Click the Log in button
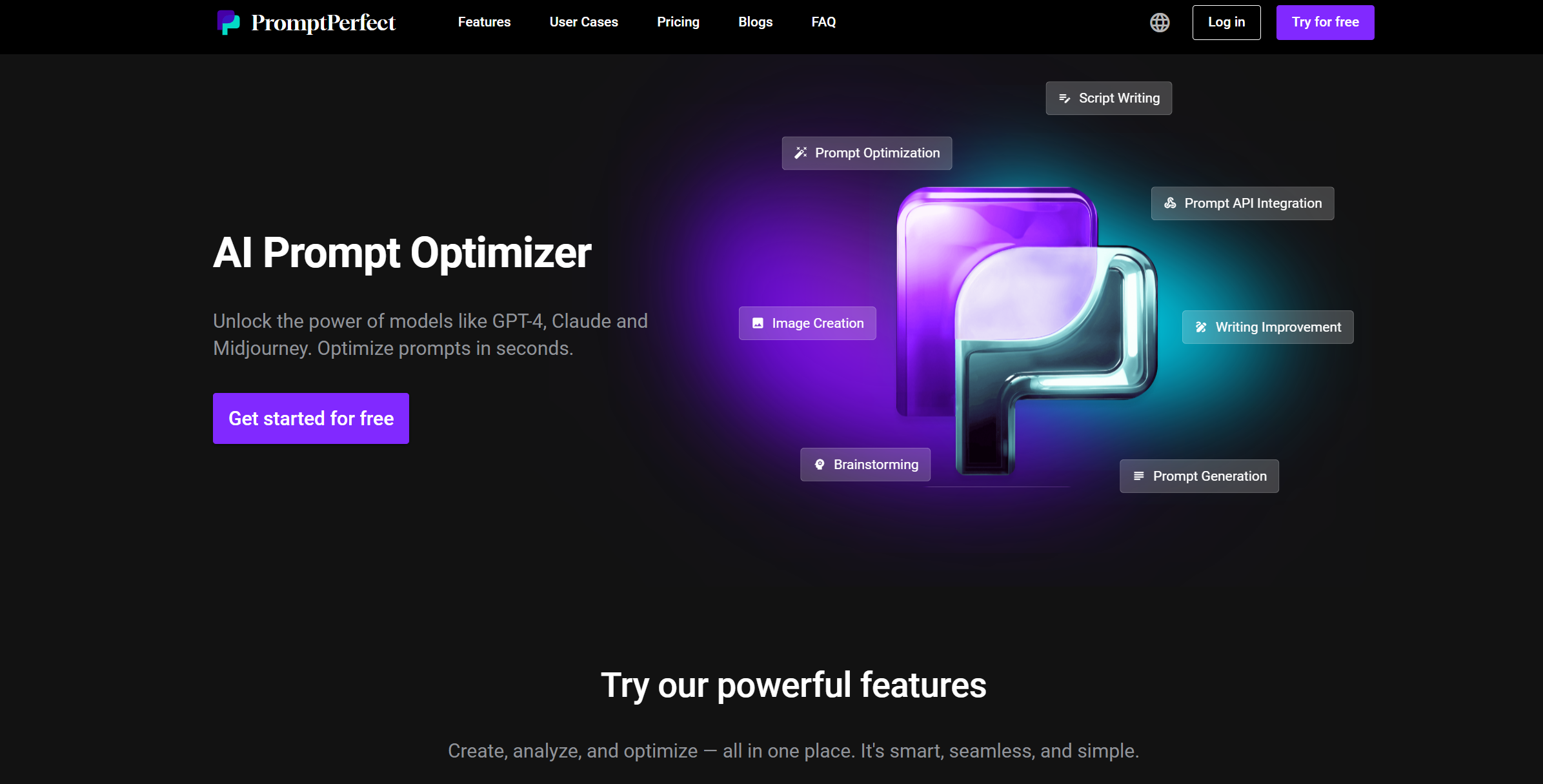This screenshot has height=784, width=1543. pos(1227,23)
